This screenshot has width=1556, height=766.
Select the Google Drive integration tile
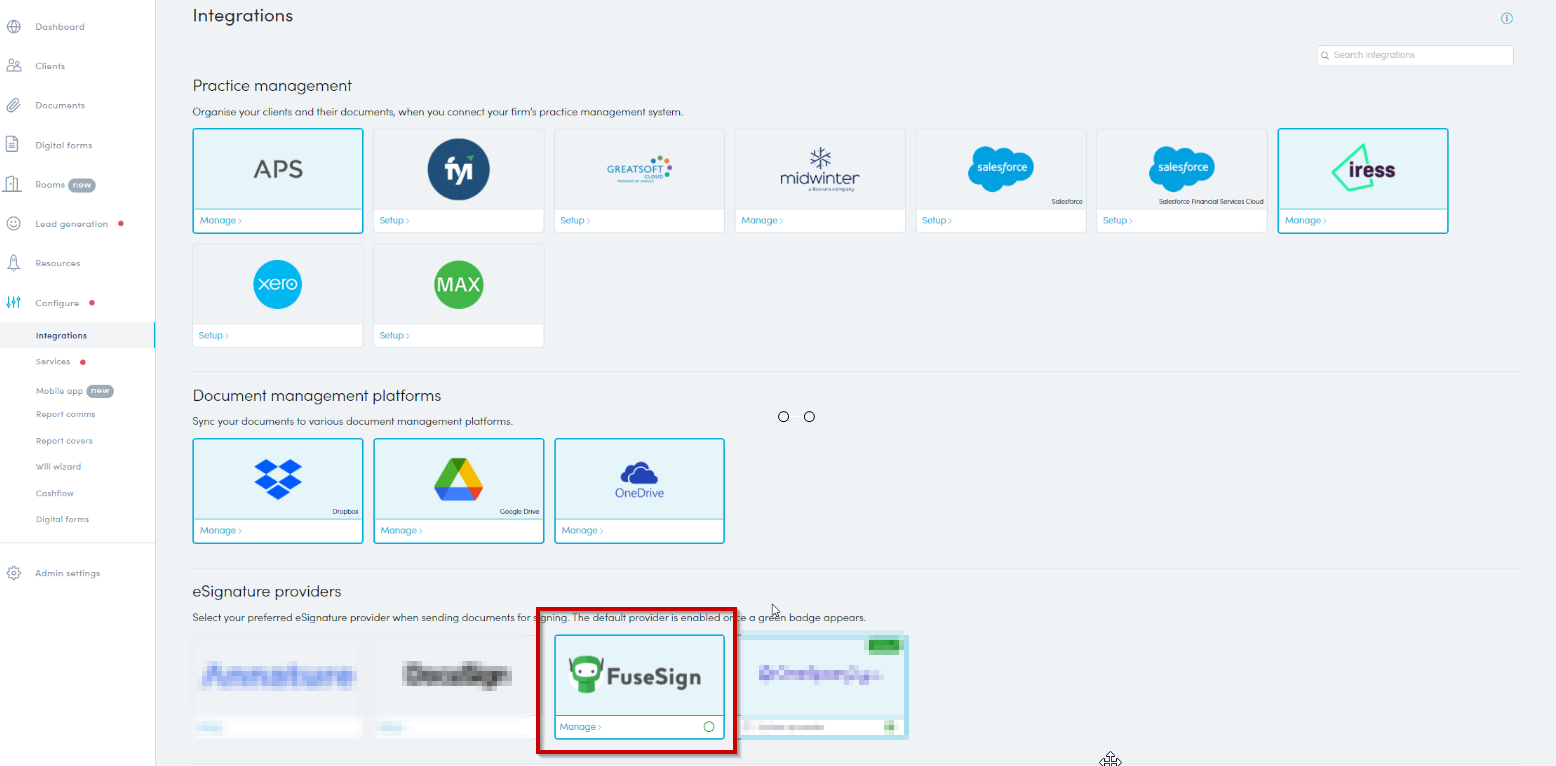pyautogui.click(x=459, y=480)
